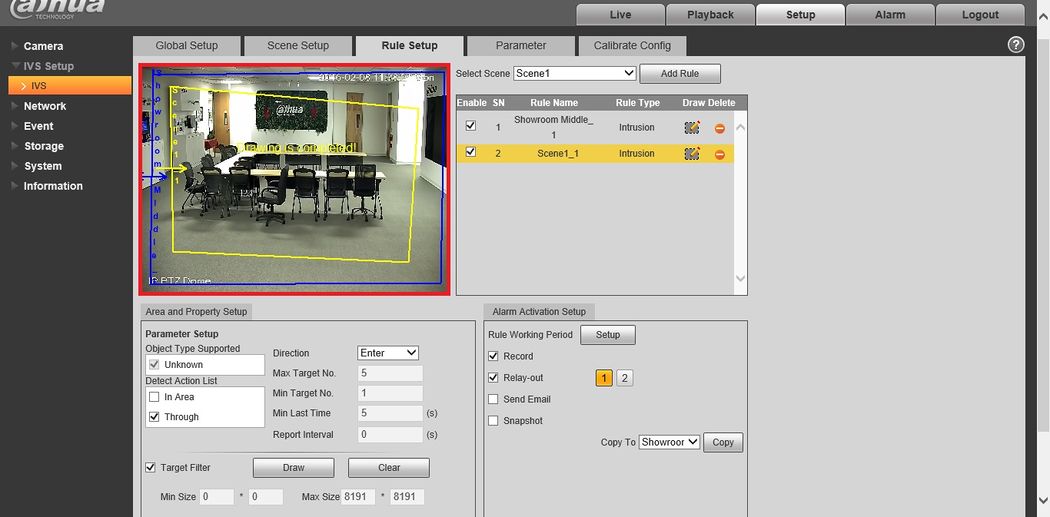Enable the In Area detect action
The width and height of the screenshot is (1050, 517).
tap(155, 397)
